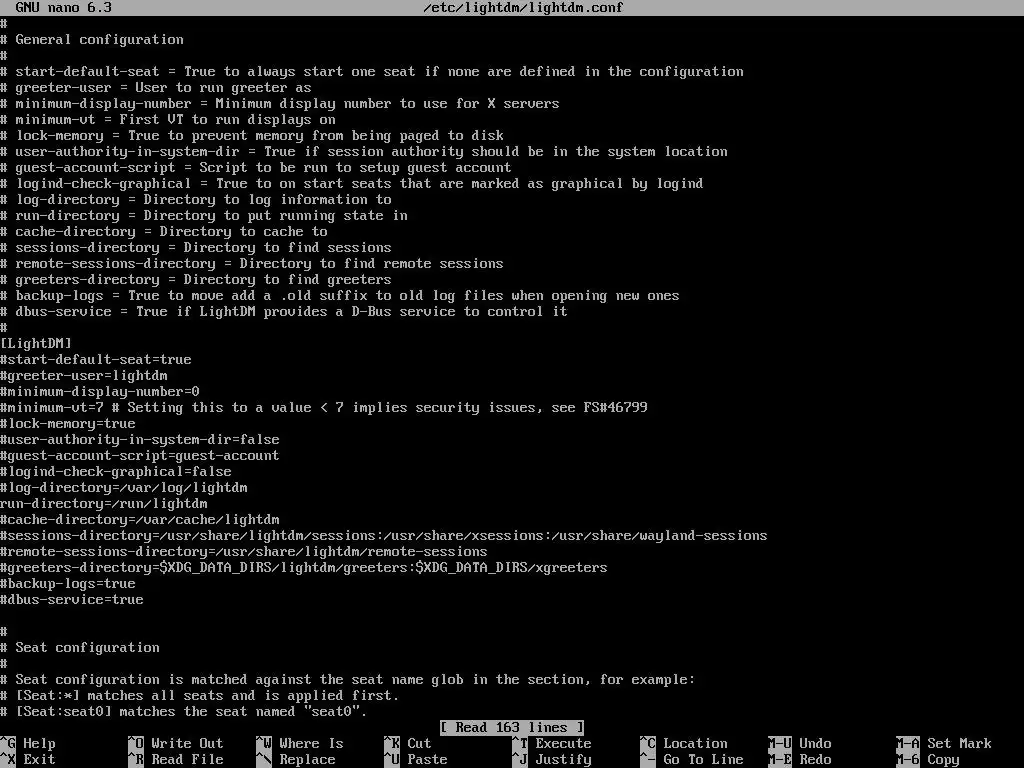The width and height of the screenshot is (1024, 768).
Task: Click the '# General configuration' comment heading
Action: (92, 40)
